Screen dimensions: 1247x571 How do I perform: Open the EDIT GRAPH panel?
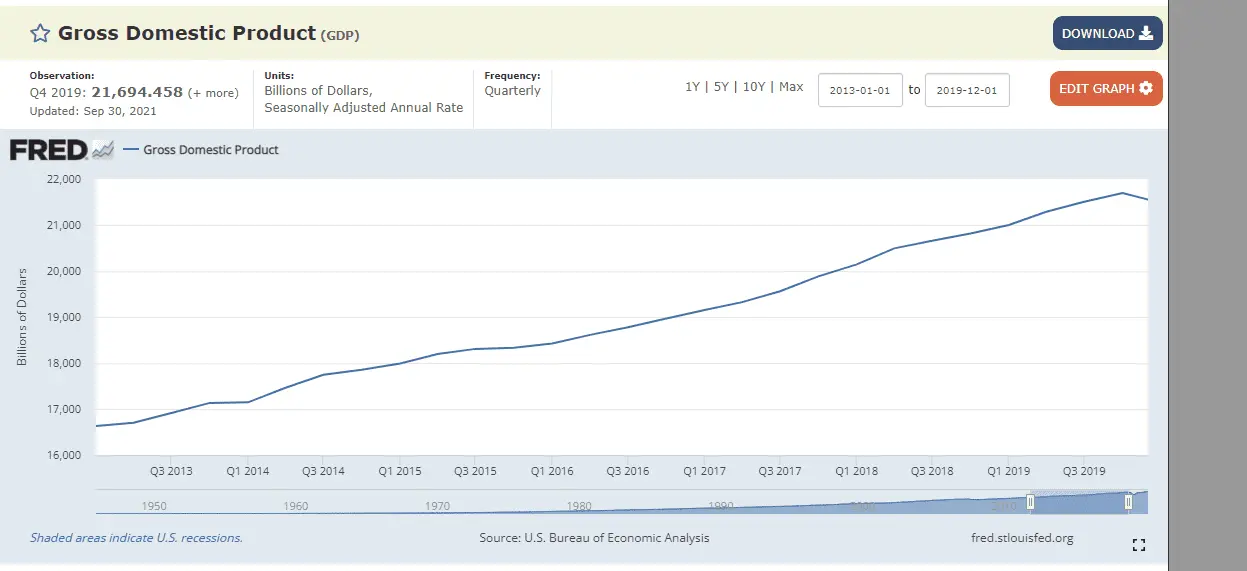pos(1106,89)
